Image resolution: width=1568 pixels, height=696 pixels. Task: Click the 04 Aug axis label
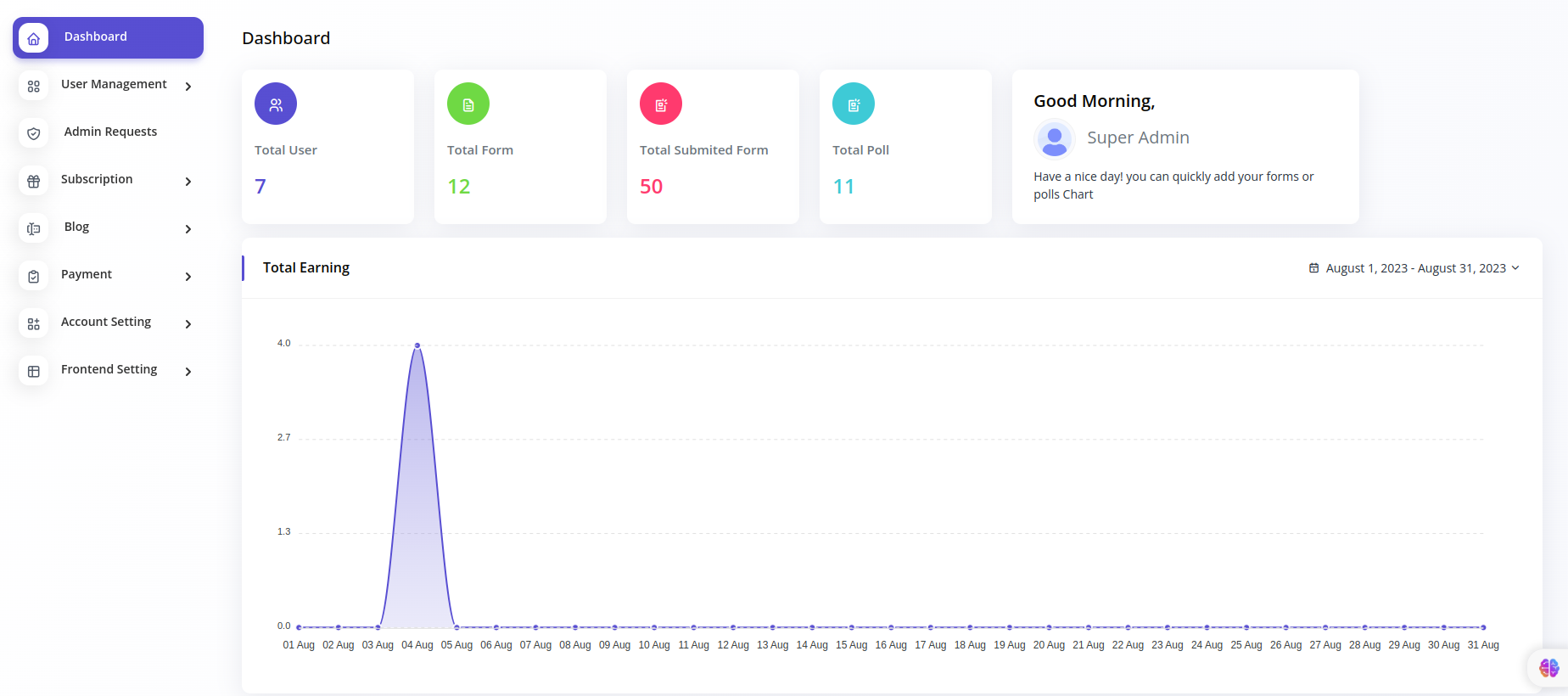[x=417, y=645]
